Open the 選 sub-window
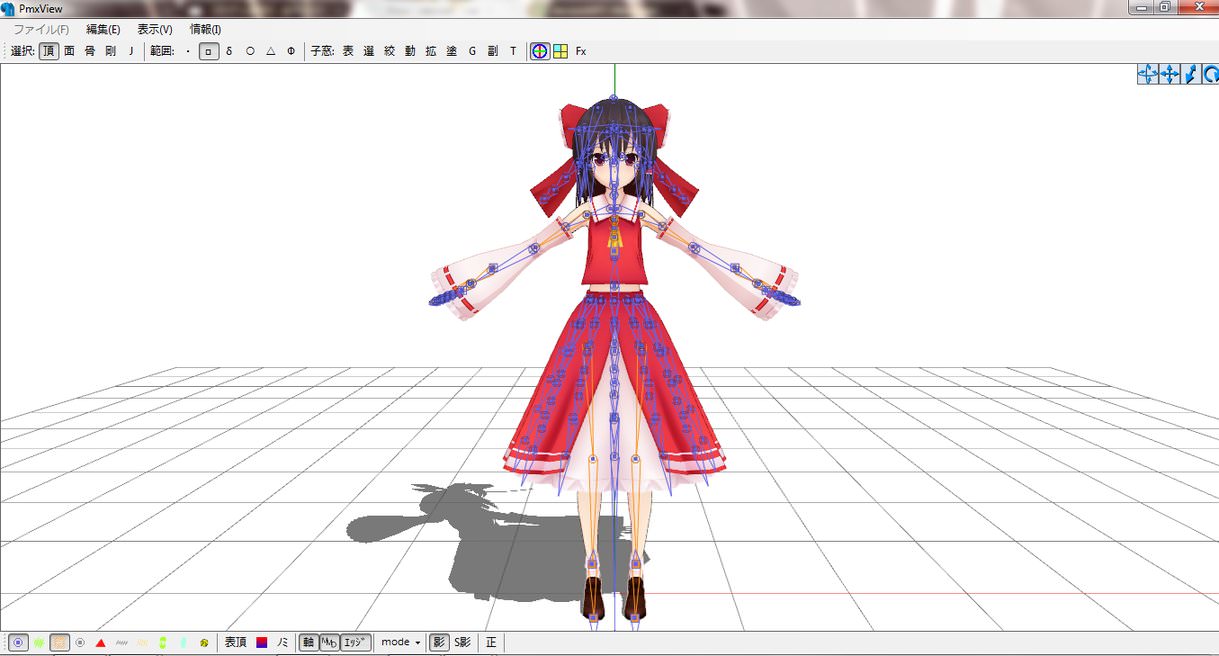This screenshot has width=1219, height=656. [x=369, y=51]
